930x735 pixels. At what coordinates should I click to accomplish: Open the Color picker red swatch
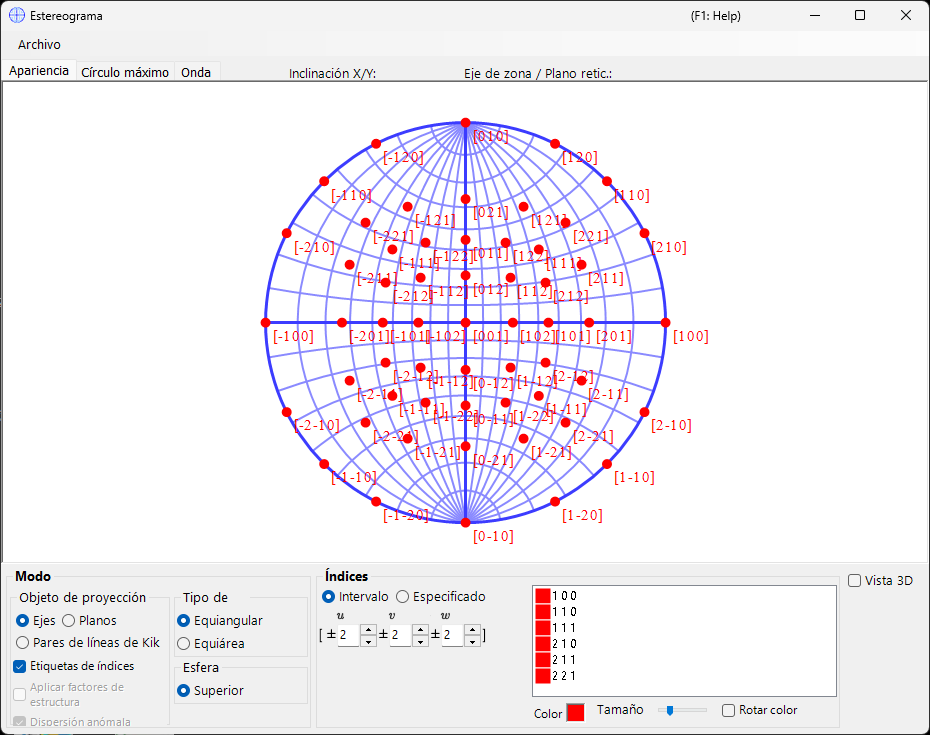[x=575, y=712]
